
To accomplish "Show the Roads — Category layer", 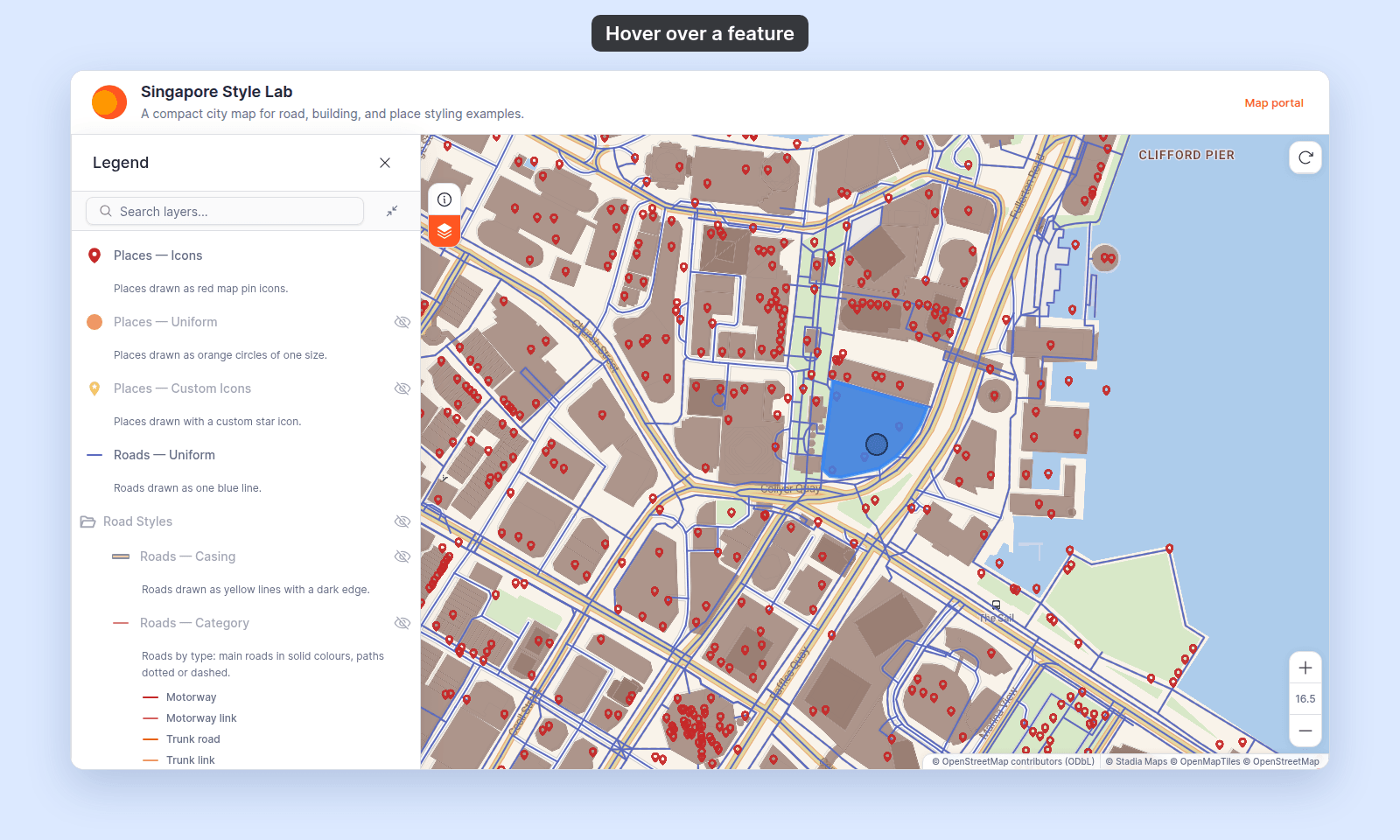I will (402, 623).
